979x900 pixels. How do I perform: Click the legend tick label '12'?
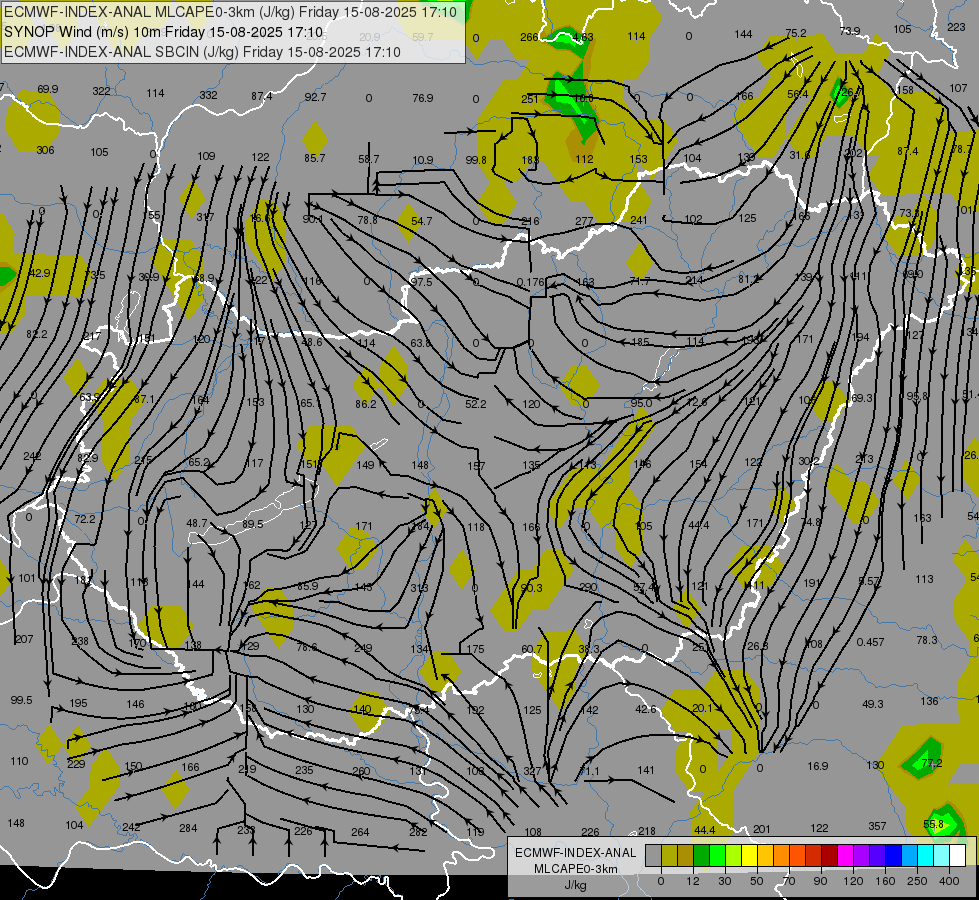coord(693,881)
